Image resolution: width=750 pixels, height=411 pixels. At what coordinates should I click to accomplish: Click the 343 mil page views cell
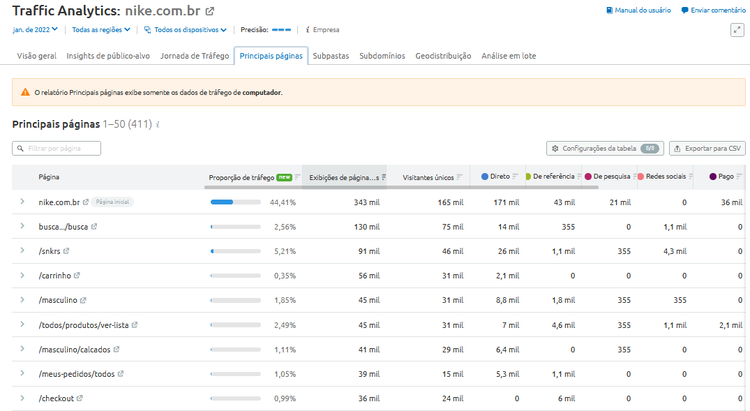tap(367, 202)
